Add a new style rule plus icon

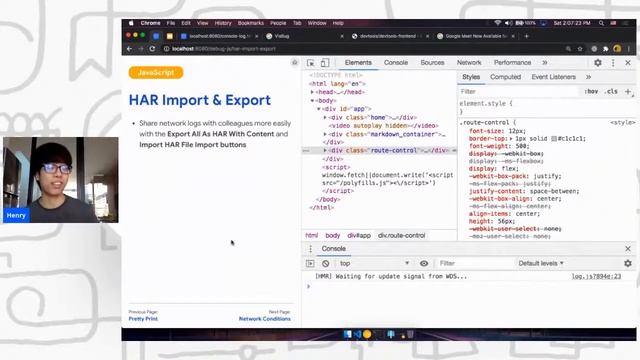click(628, 91)
